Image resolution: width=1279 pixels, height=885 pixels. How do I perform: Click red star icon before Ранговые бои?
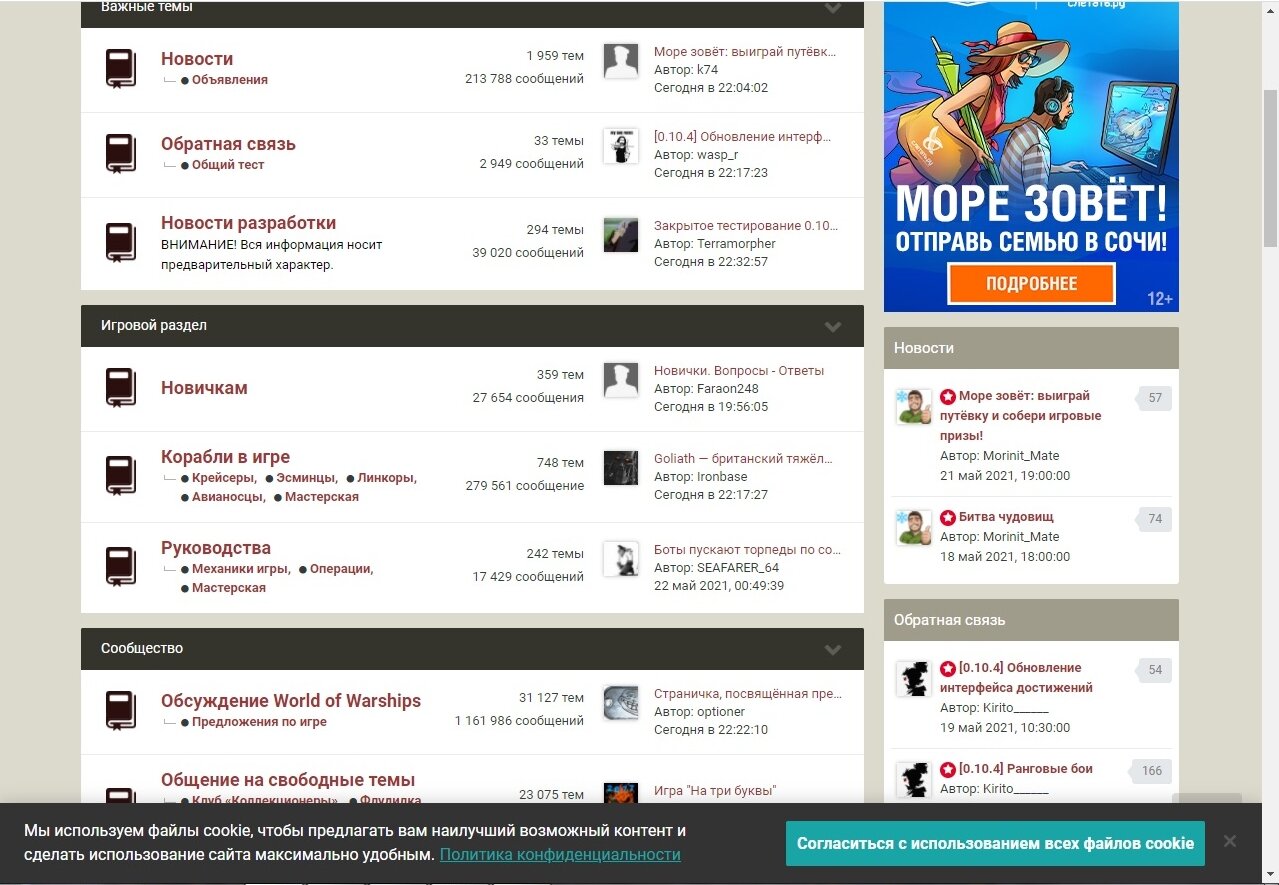(x=948, y=770)
